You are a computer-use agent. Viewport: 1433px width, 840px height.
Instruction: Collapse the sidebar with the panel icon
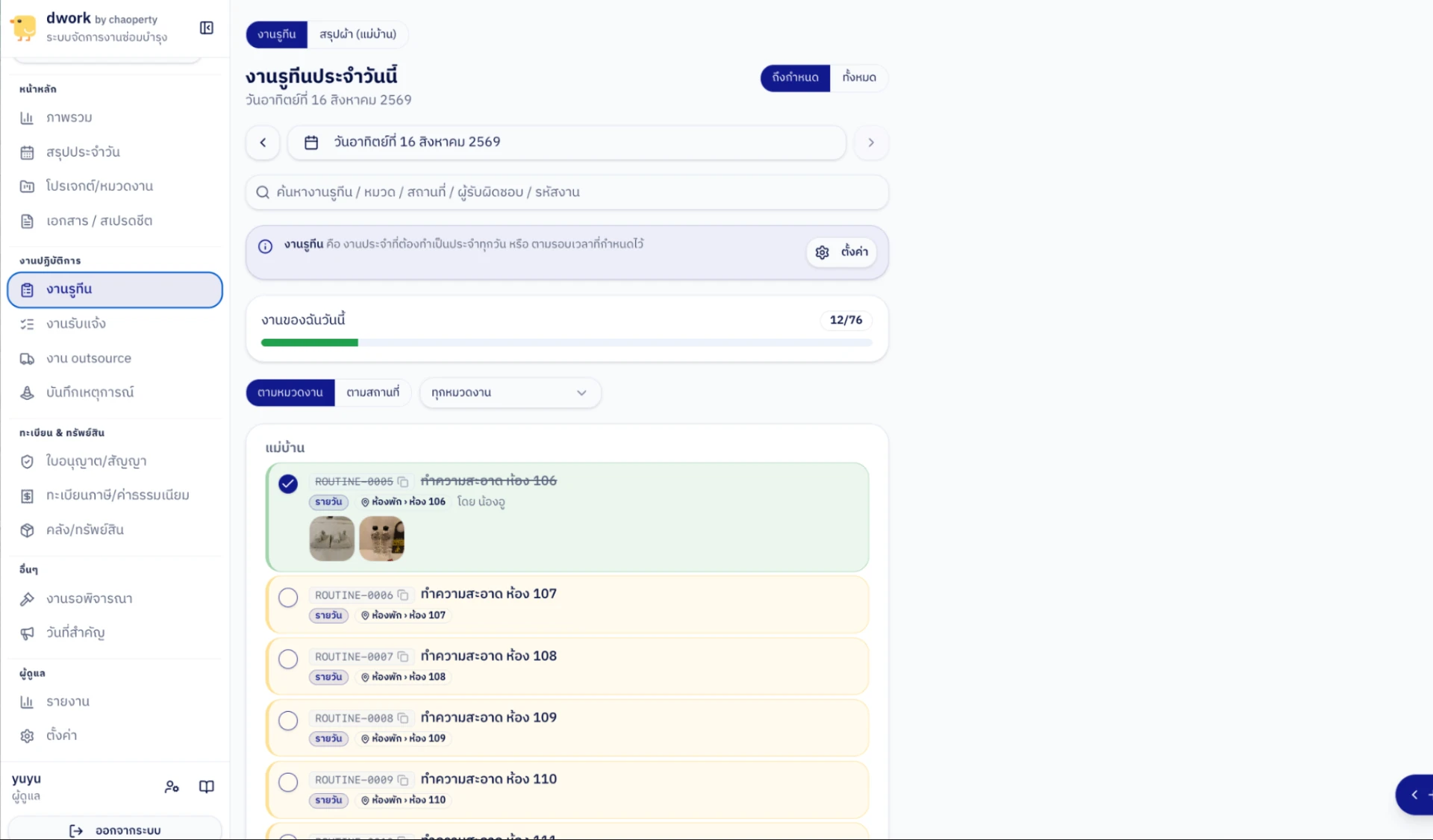(207, 28)
